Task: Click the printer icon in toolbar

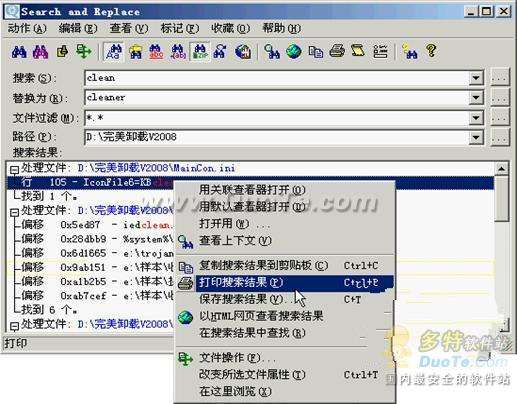Action: 337,52
